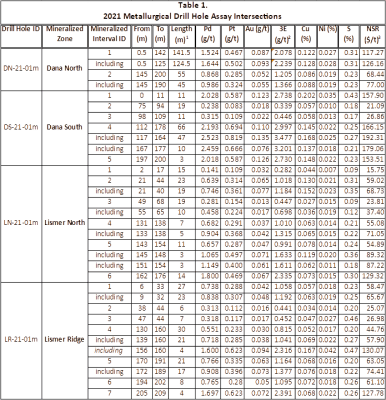This screenshot has height=400, width=386.
Task: Select the NSR value 23.81
Action: [x=375, y=202]
